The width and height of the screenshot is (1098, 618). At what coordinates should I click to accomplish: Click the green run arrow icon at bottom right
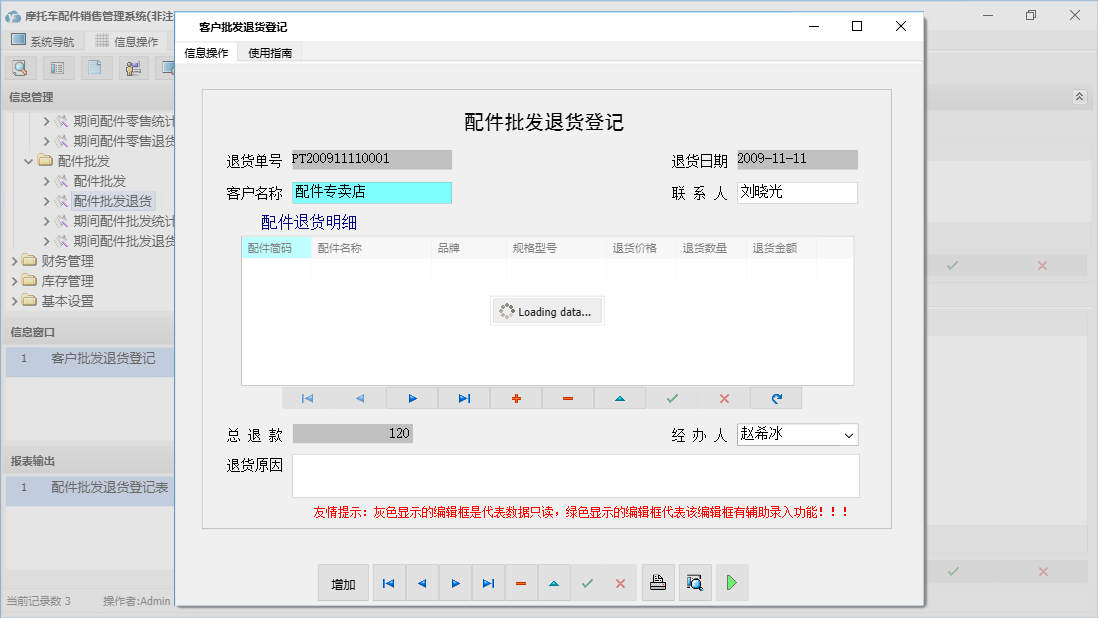pos(731,582)
